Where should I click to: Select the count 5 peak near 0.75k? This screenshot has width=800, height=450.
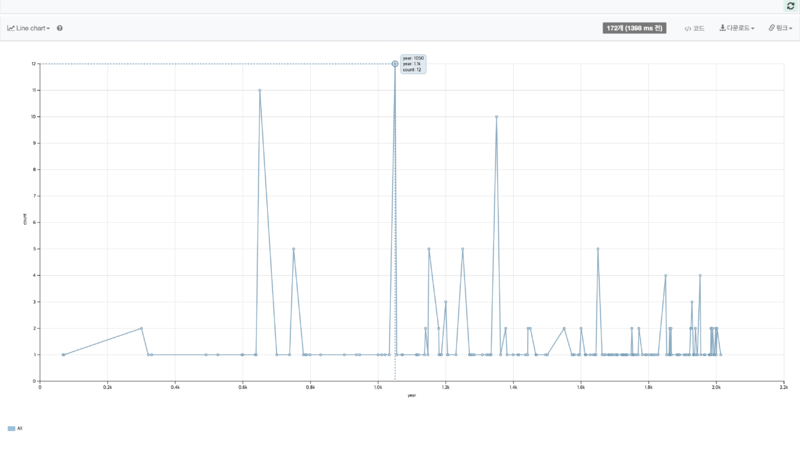point(293,249)
